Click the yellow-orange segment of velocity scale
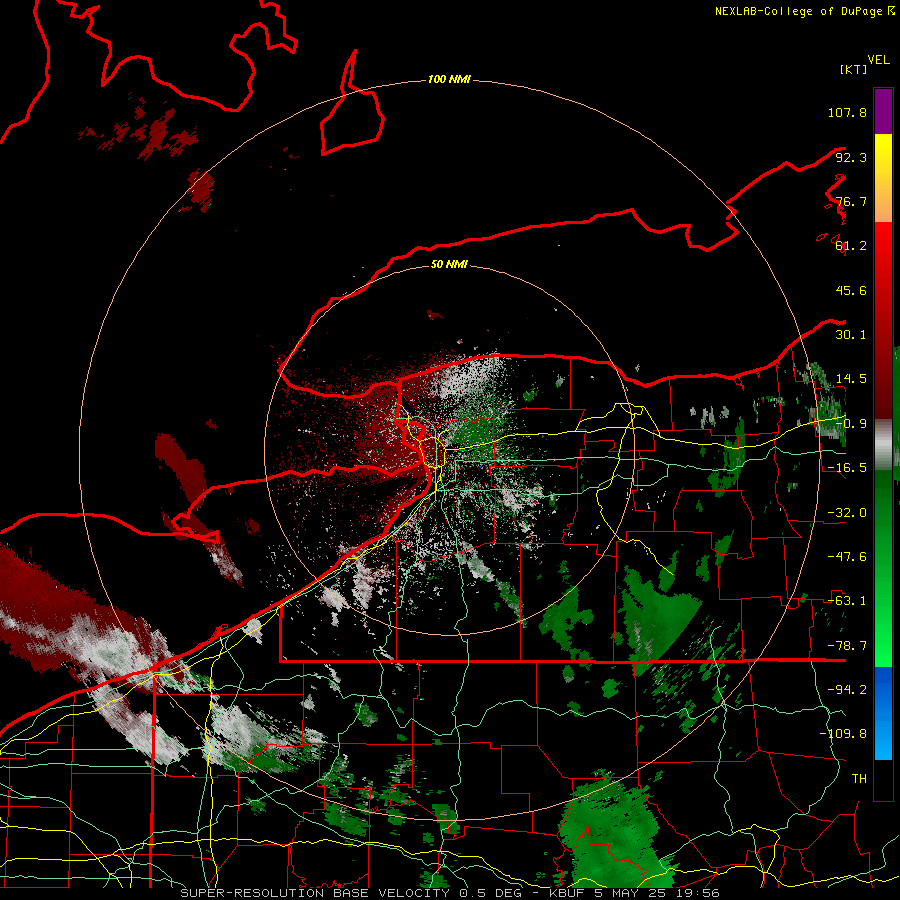900x900 pixels. 883,178
